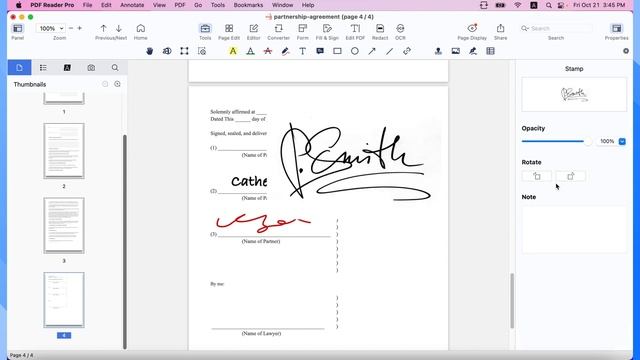Select page 4 thumbnail
The image size is (640, 360).
pyautogui.click(x=64, y=300)
